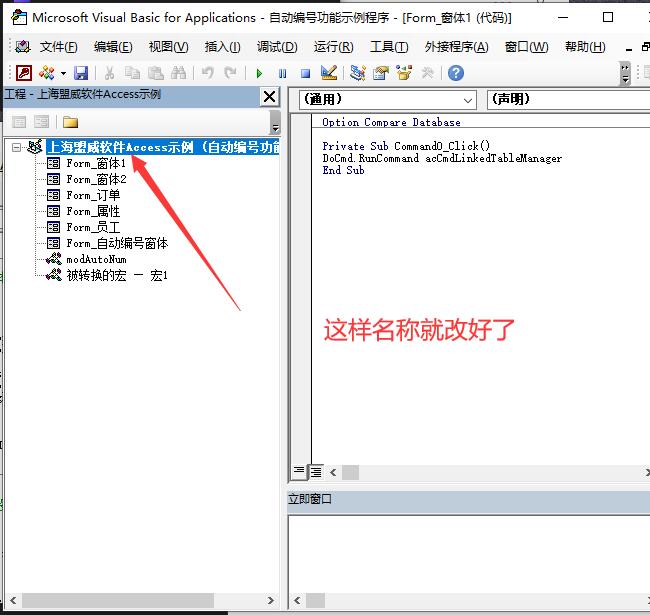The image size is (650, 615).
Task: Open the Properties Window toolbar icon
Action: coord(381,73)
